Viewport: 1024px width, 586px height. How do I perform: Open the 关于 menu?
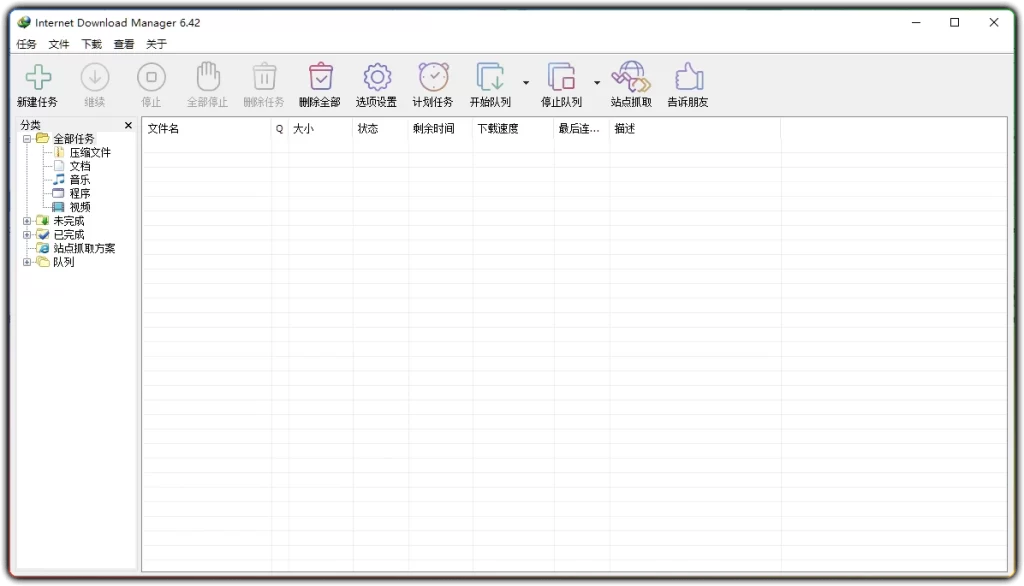[156, 44]
